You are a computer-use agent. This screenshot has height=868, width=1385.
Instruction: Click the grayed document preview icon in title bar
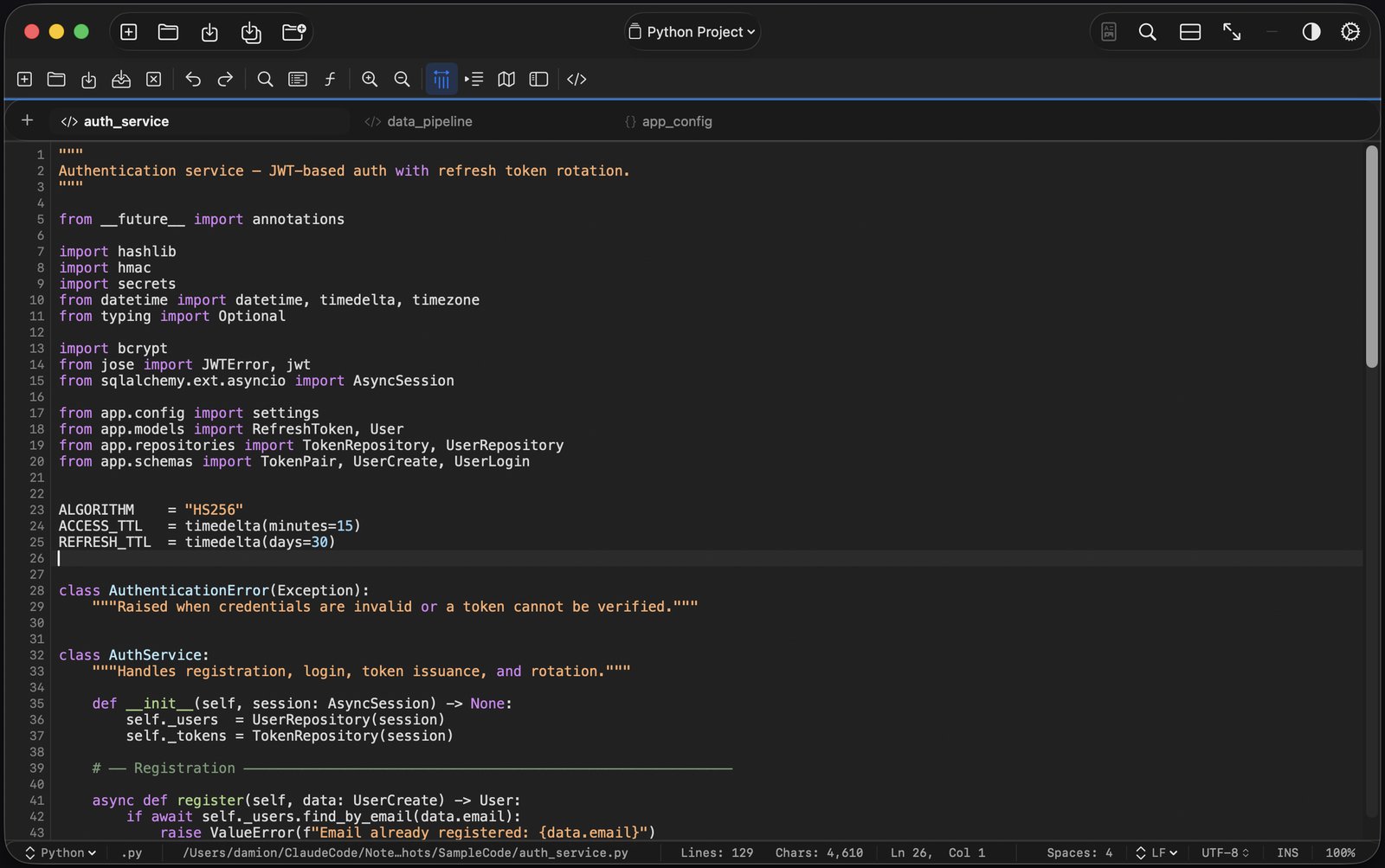1109,32
